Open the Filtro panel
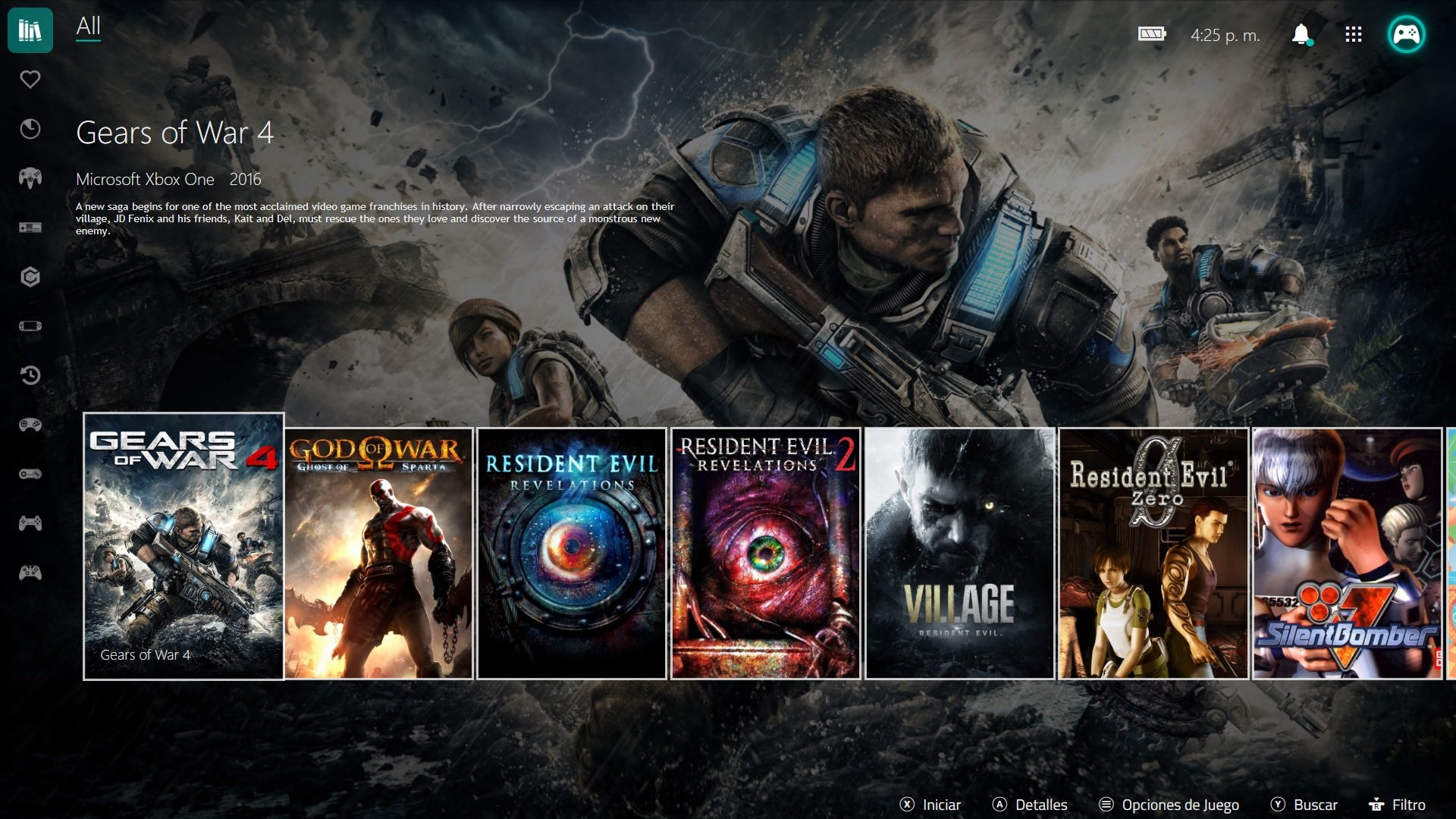This screenshot has height=819, width=1456. 1397,805
